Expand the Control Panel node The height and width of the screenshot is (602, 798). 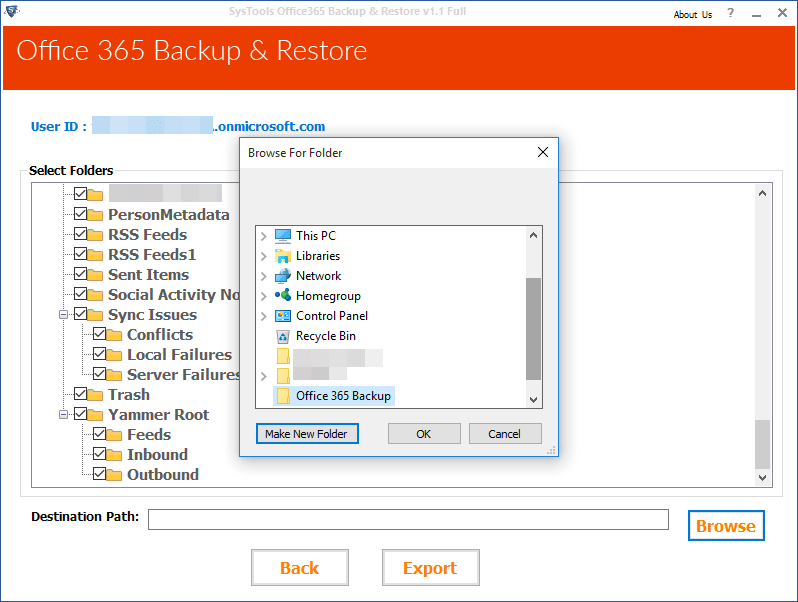click(x=264, y=317)
